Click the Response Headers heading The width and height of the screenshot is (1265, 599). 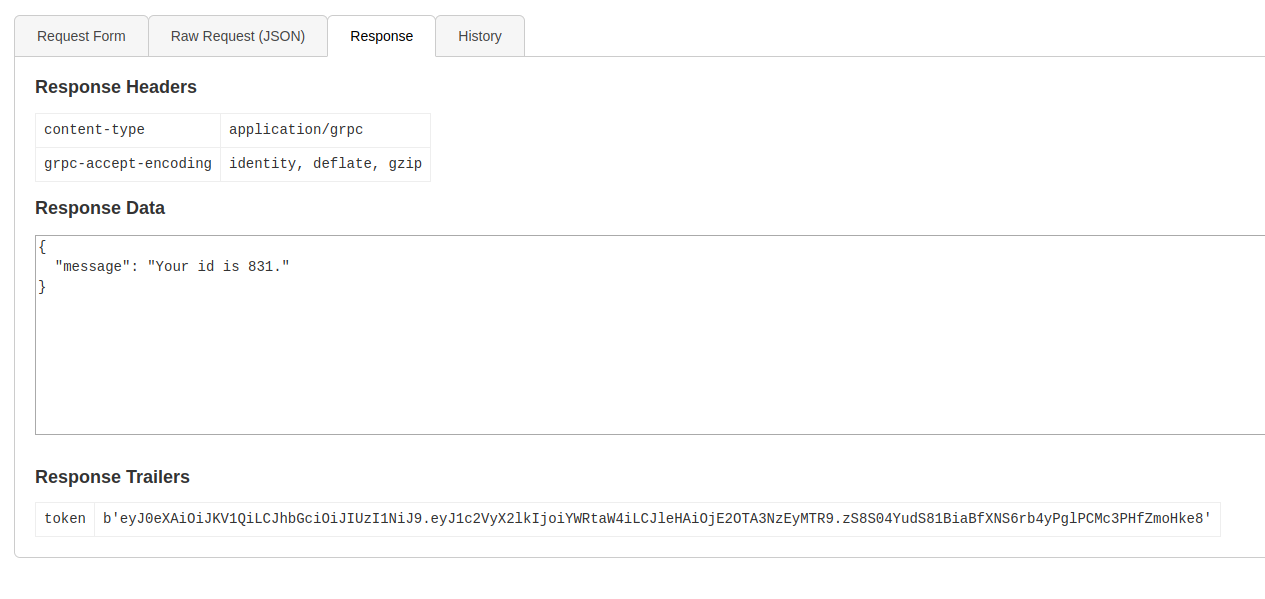click(x=116, y=87)
